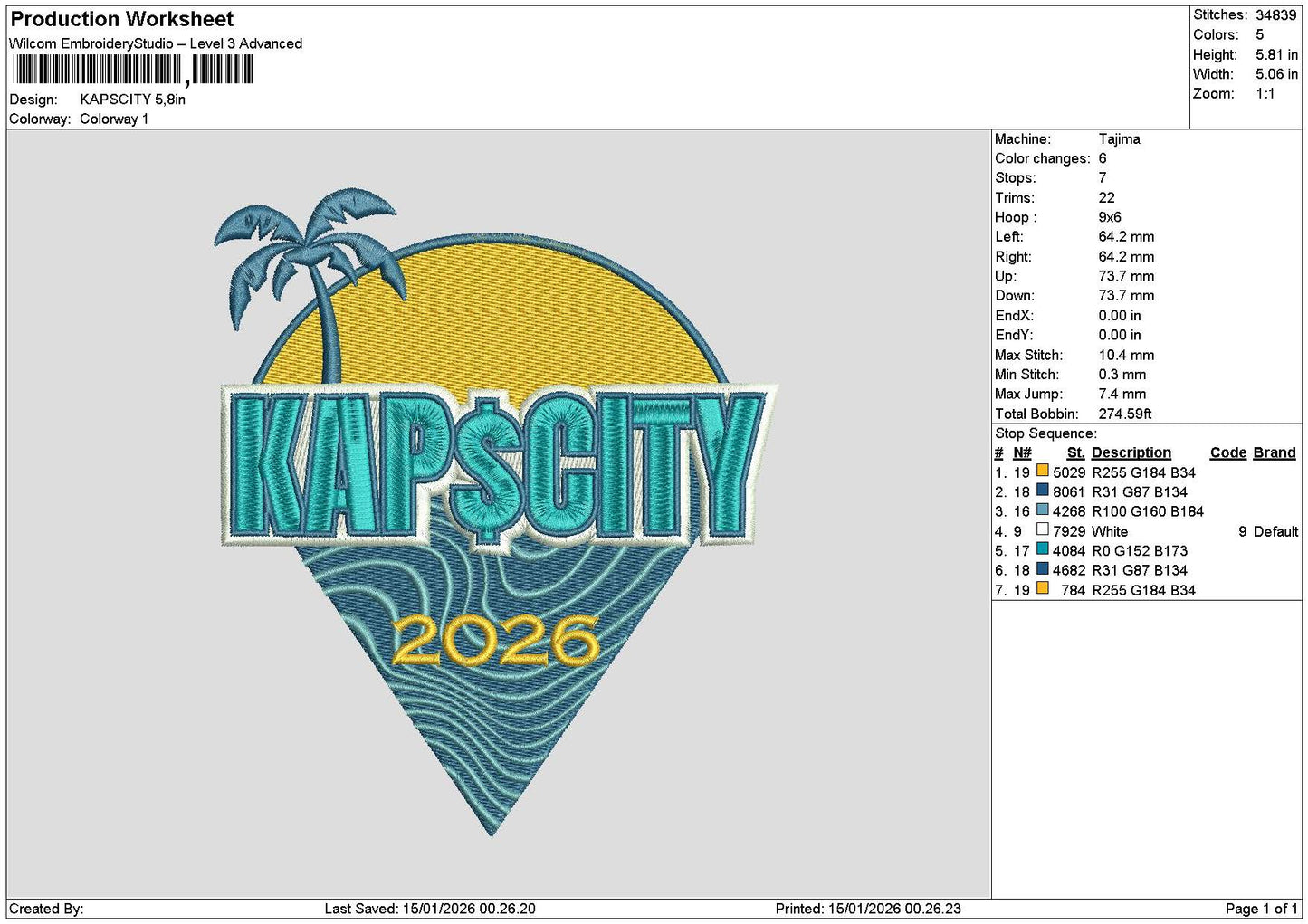
Task: Click the 'Default' brand entry
Action: tap(1275, 532)
